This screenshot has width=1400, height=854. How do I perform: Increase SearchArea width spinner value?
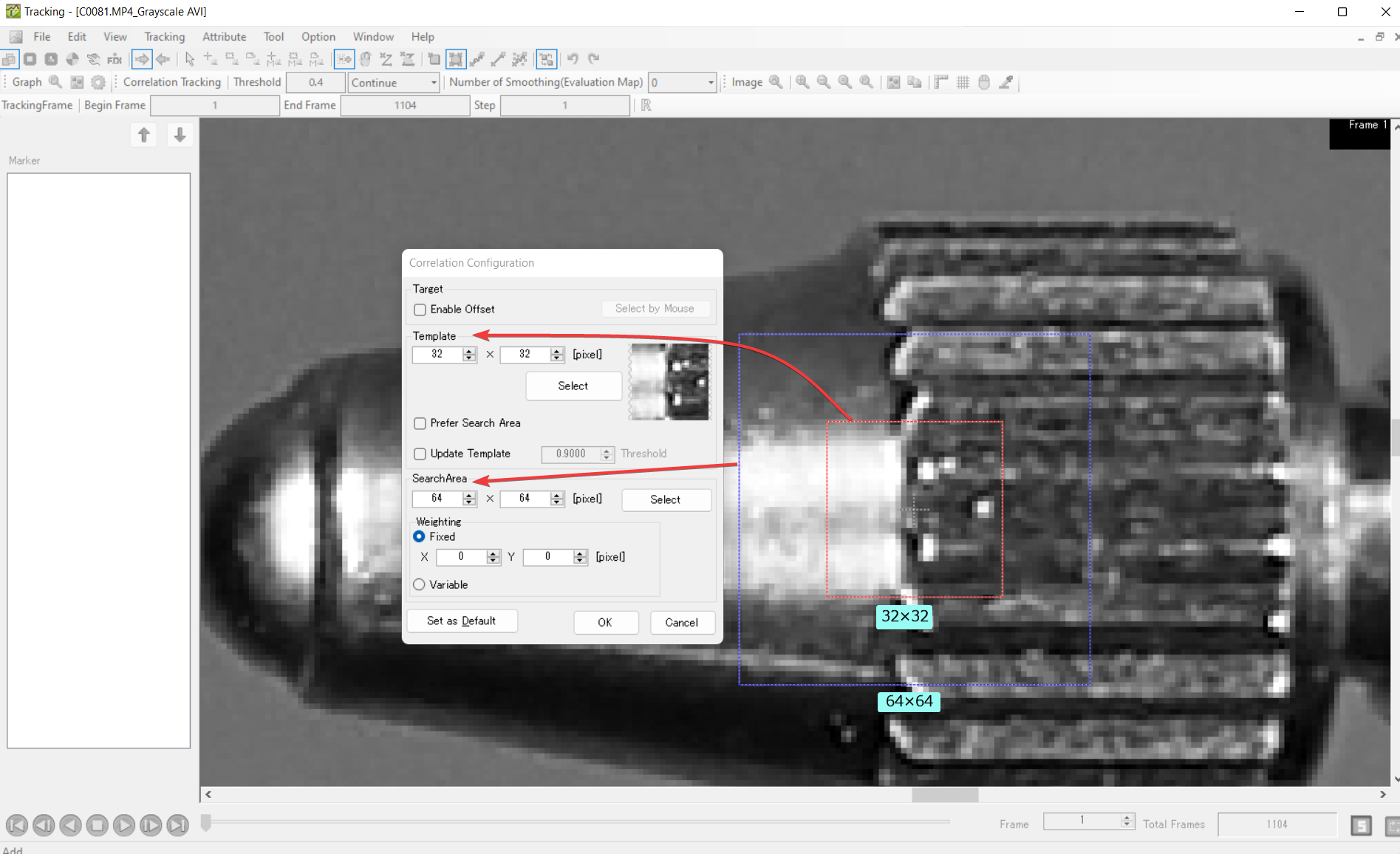pos(469,495)
